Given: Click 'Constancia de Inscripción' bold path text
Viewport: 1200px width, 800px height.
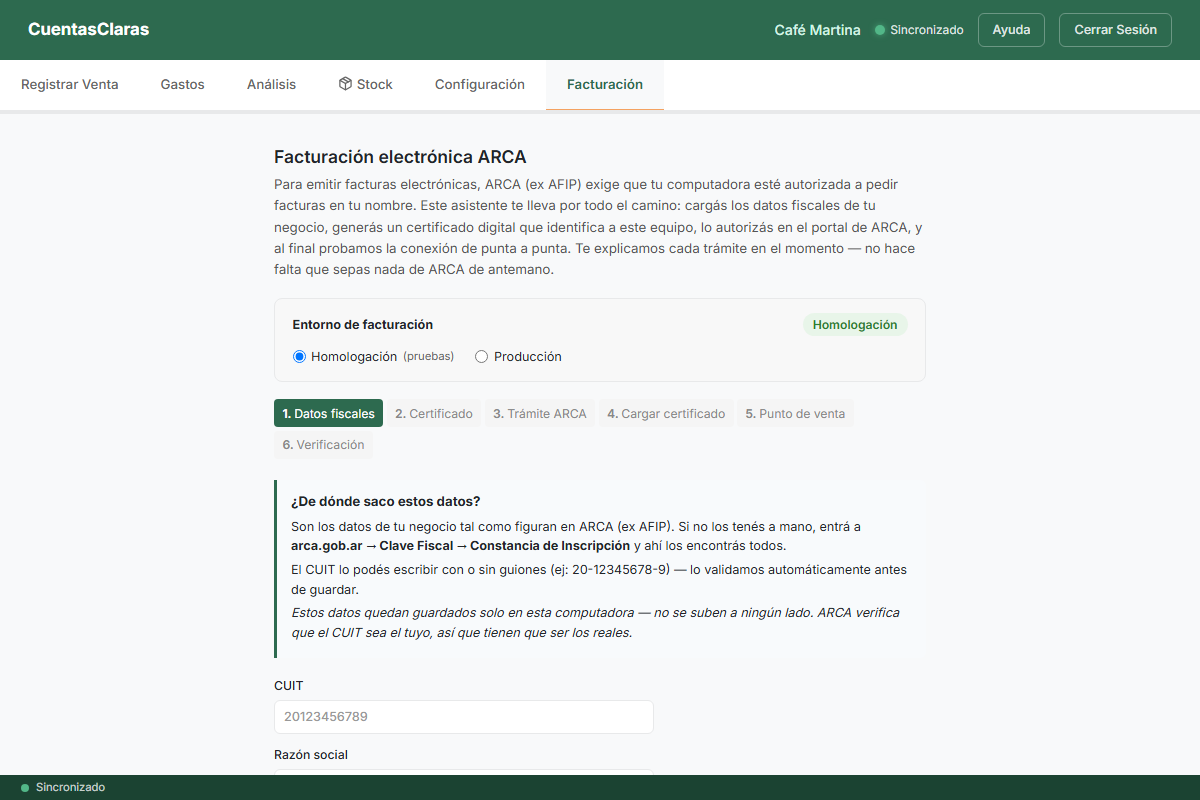Looking at the screenshot, I should 550,546.
